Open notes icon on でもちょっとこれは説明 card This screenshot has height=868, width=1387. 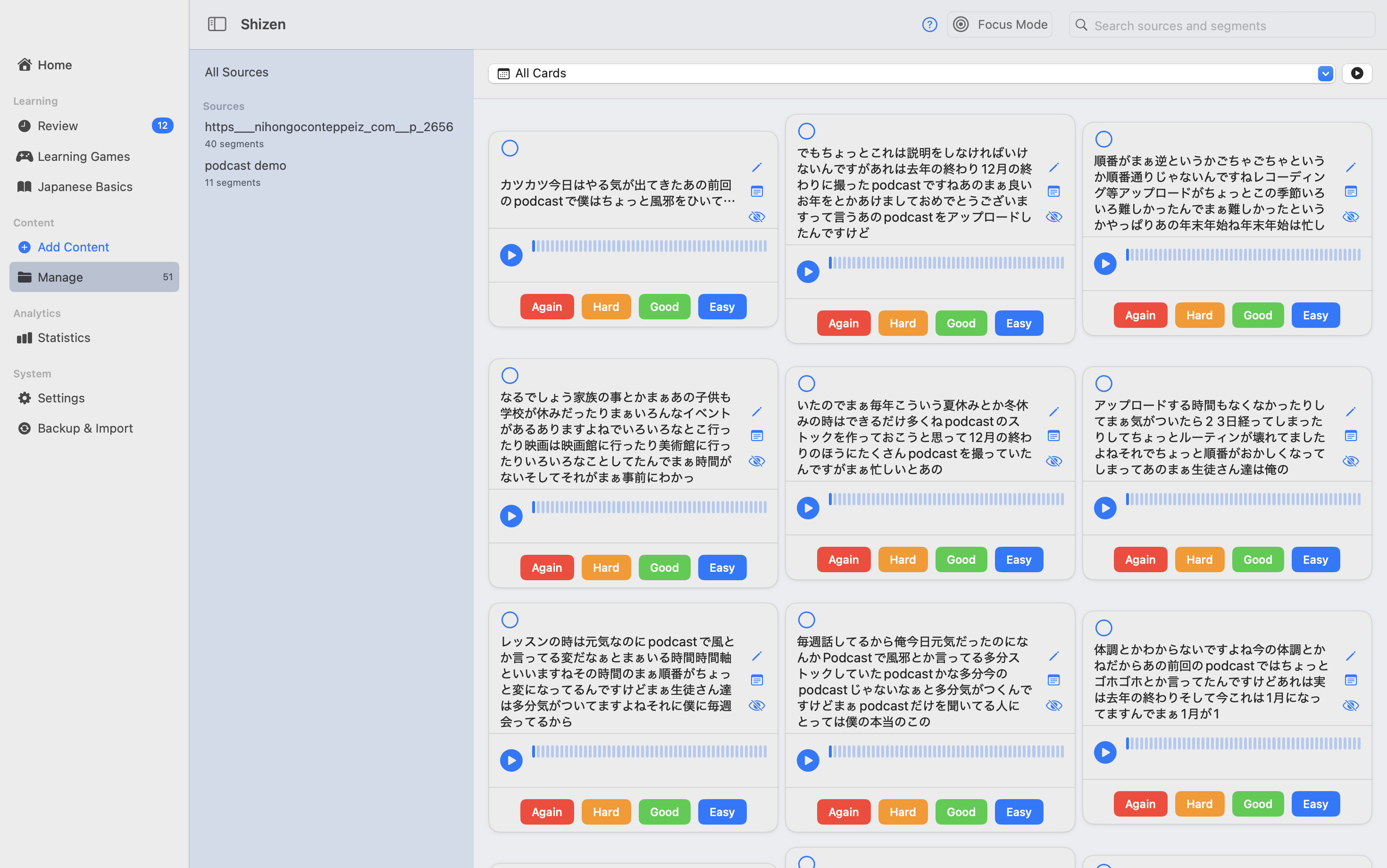(1053, 192)
